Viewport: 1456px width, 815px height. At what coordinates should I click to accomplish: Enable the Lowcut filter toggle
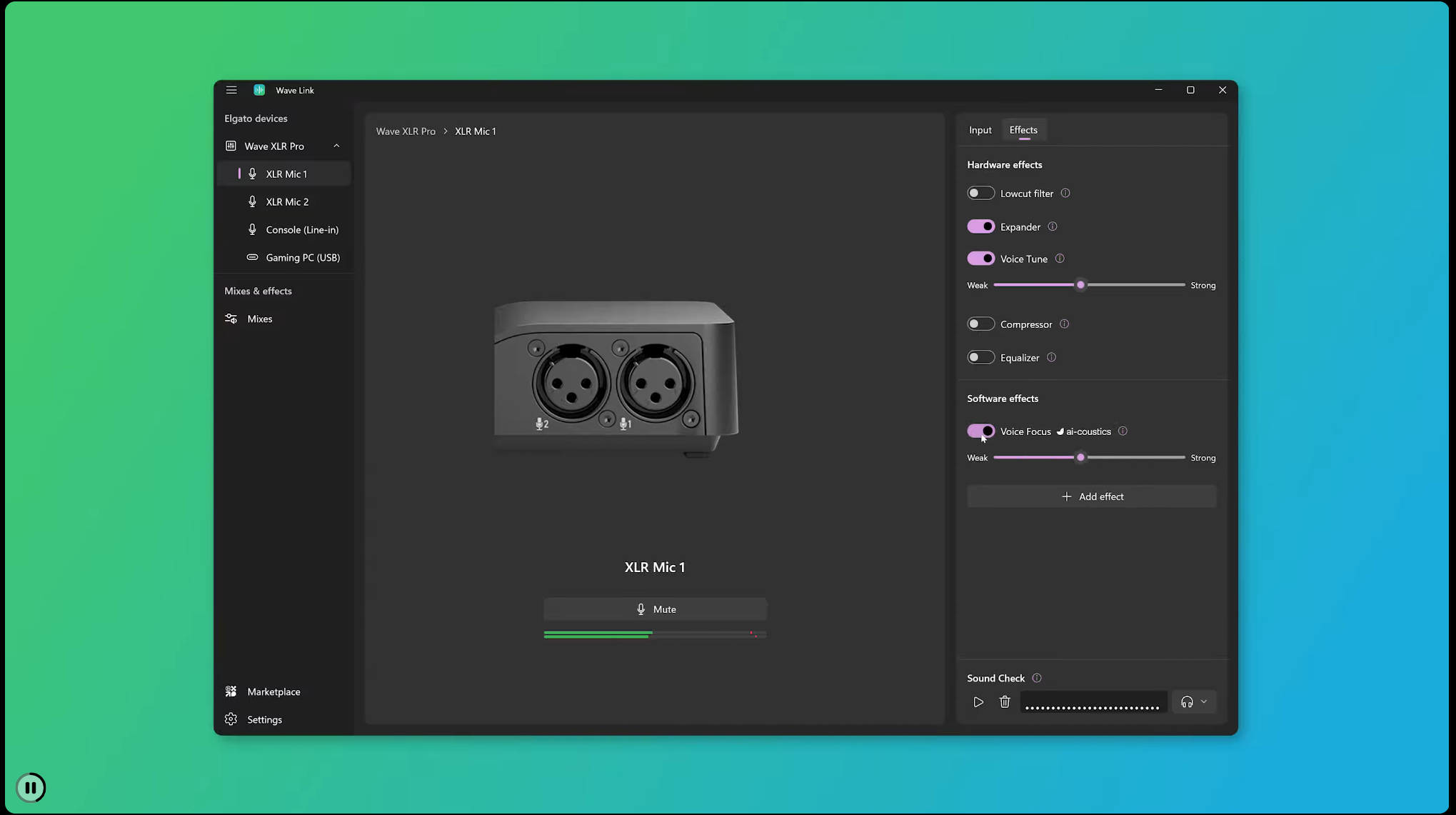(x=980, y=194)
